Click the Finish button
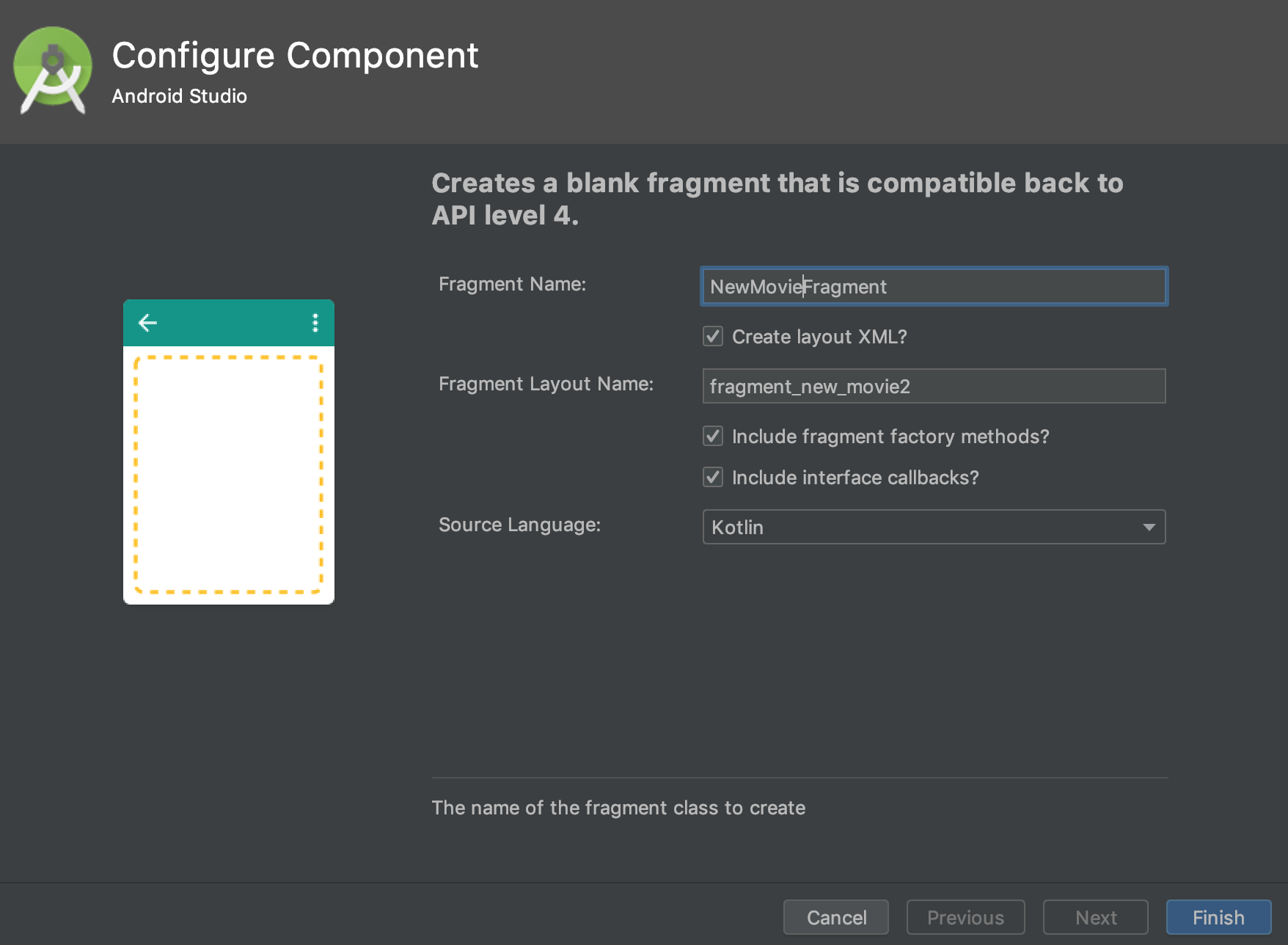This screenshot has width=1288, height=945. (1218, 918)
